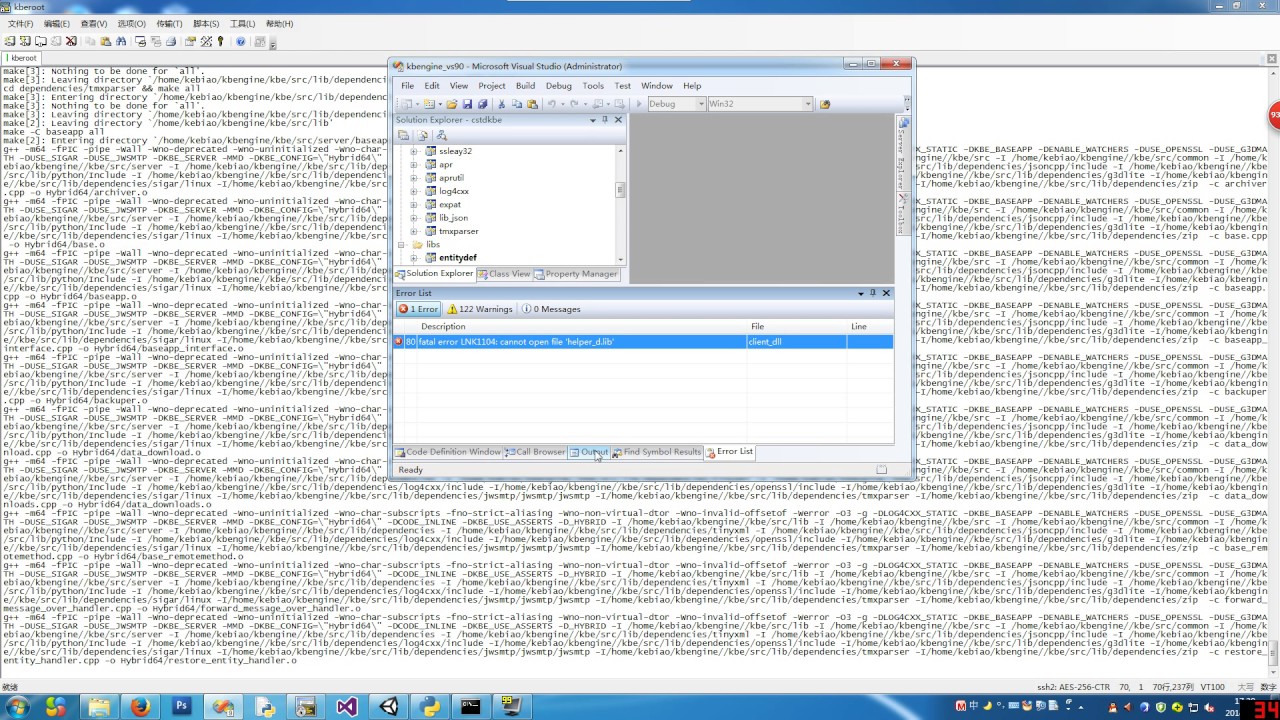This screenshot has width=1280, height=720.
Task: Toggle the 1 Error filter button
Action: tap(419, 309)
